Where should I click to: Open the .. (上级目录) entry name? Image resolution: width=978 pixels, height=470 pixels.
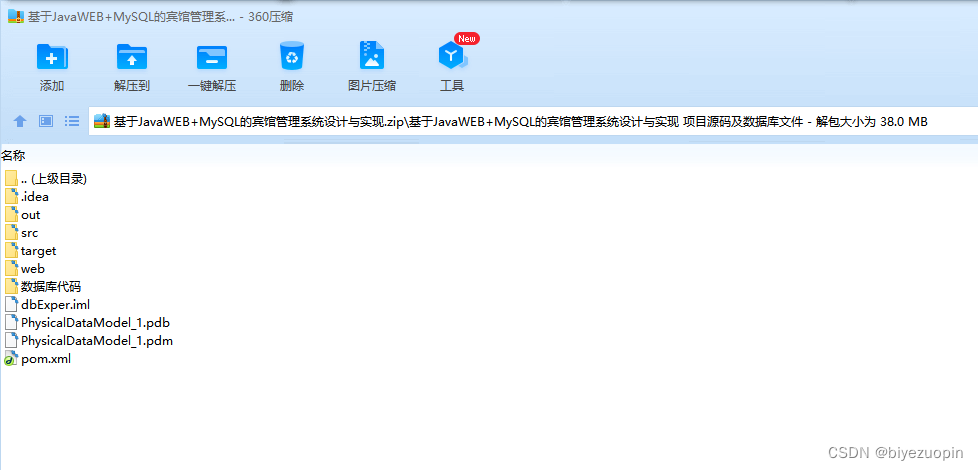(54, 179)
